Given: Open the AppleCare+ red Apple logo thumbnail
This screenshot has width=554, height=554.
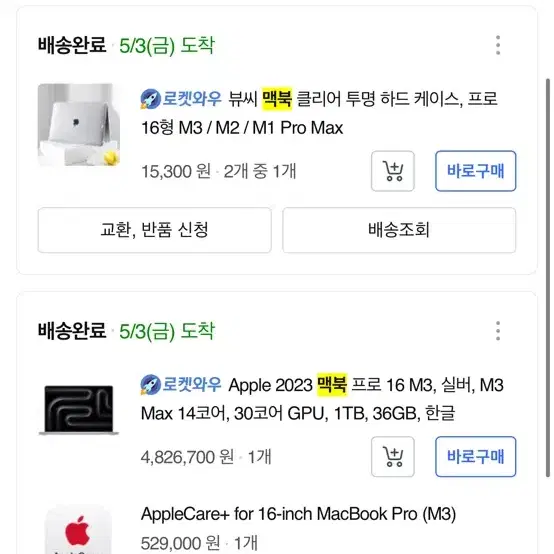Looking at the screenshot, I should point(78,530).
